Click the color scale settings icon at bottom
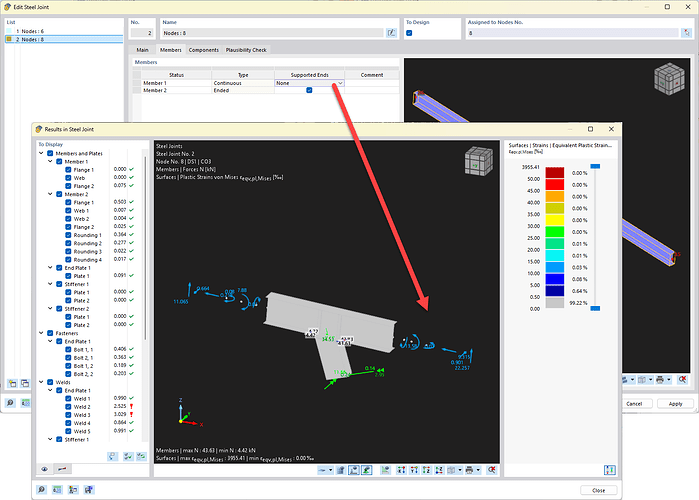The height and width of the screenshot is (500, 699). pos(609,469)
